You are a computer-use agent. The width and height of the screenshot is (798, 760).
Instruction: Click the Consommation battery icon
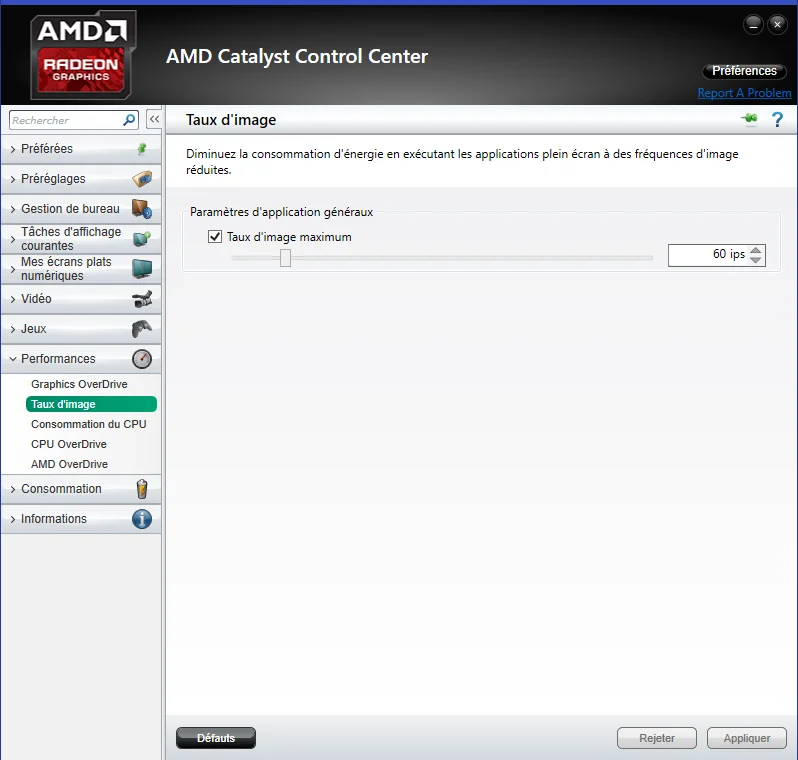(142, 489)
